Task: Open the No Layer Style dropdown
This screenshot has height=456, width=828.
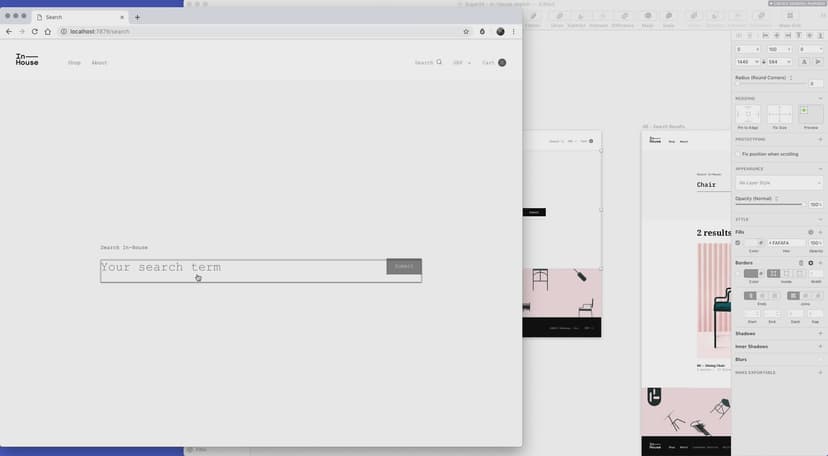Action: (x=778, y=183)
